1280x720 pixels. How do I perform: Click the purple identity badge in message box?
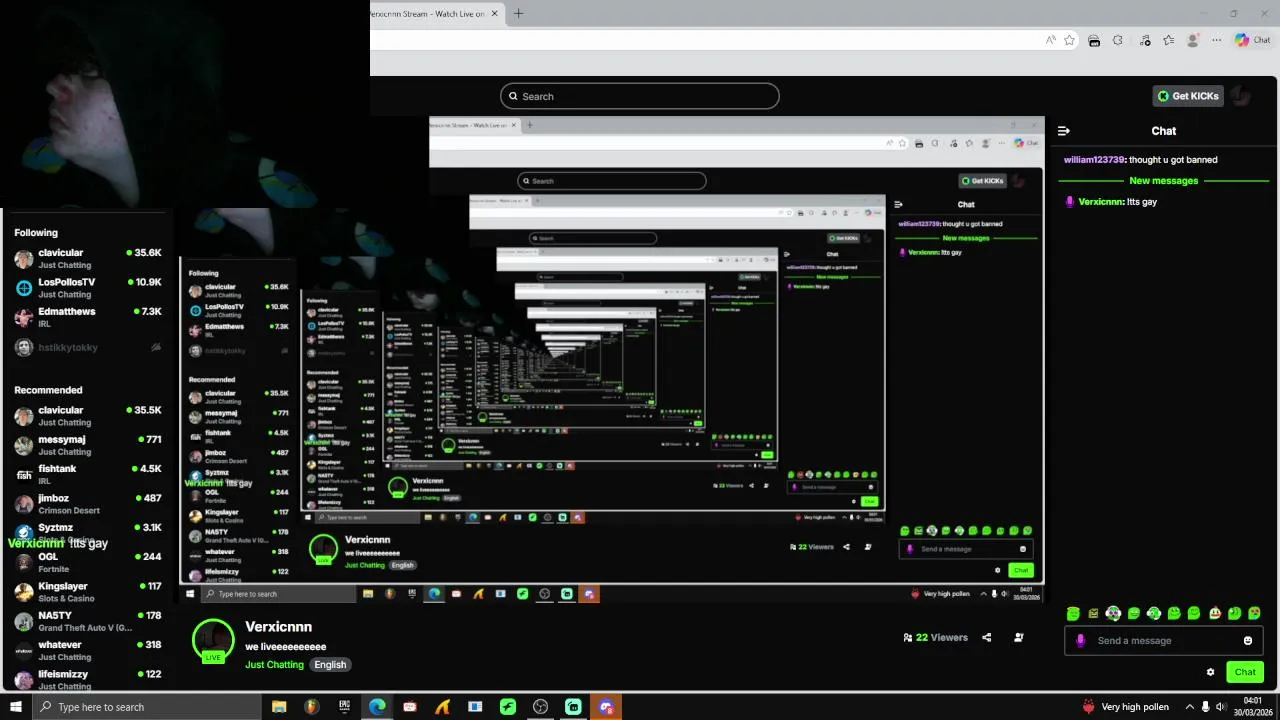[x=1080, y=641]
